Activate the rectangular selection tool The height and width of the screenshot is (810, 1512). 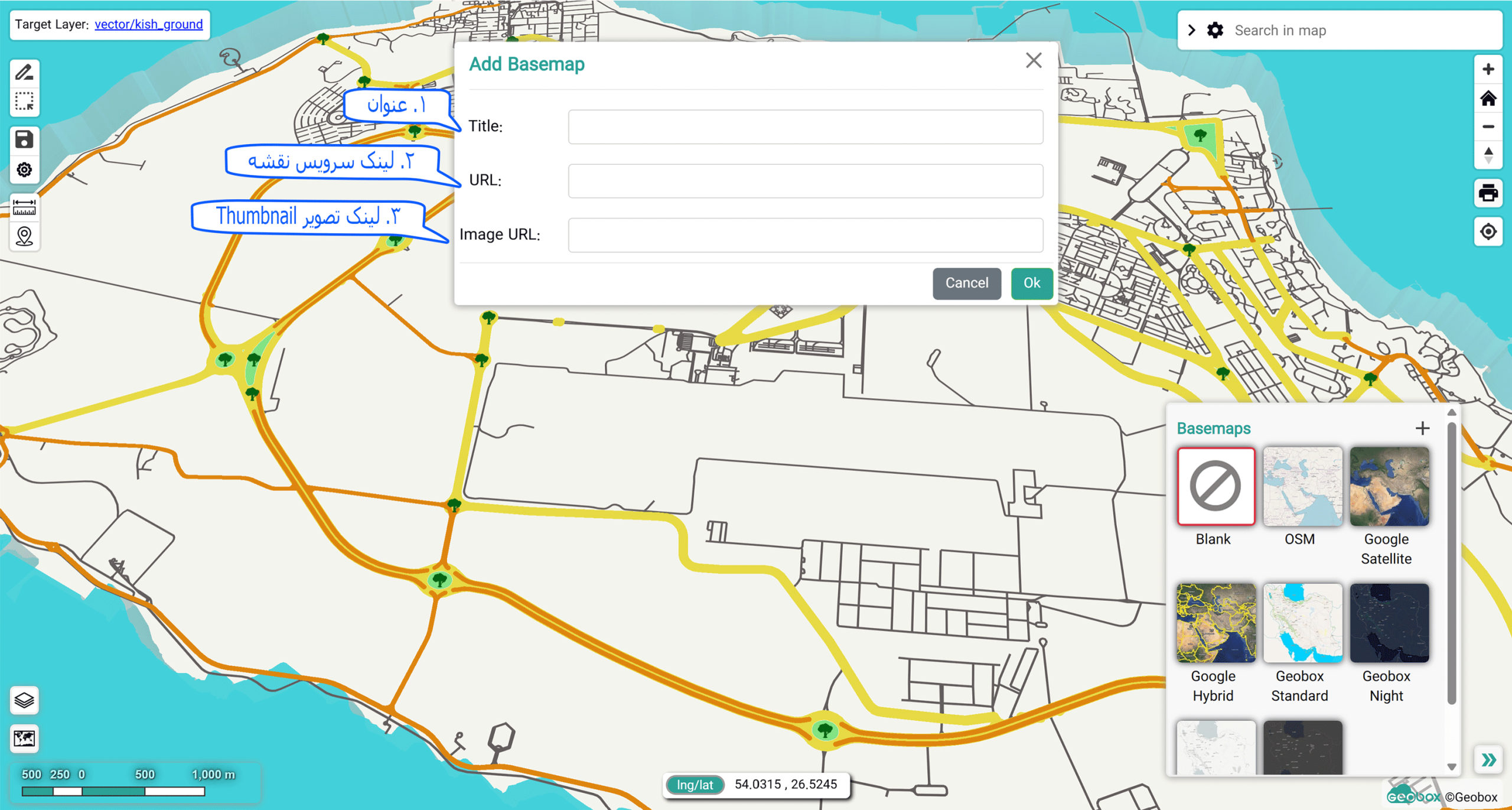(24, 102)
